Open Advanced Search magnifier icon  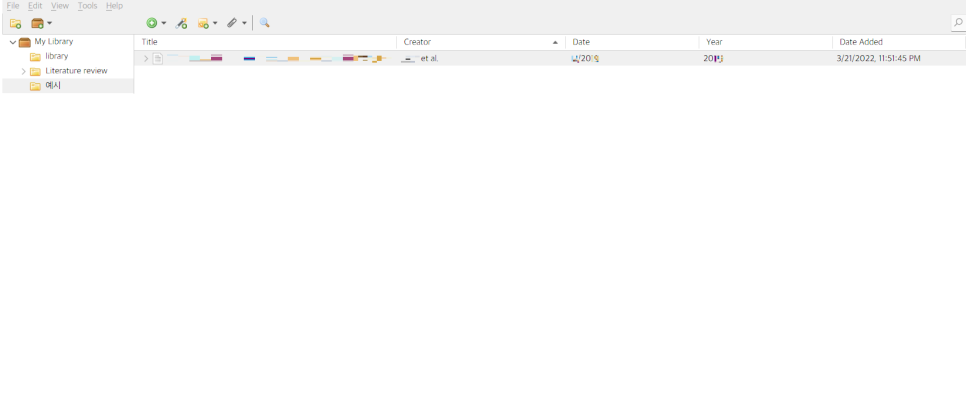click(x=264, y=23)
